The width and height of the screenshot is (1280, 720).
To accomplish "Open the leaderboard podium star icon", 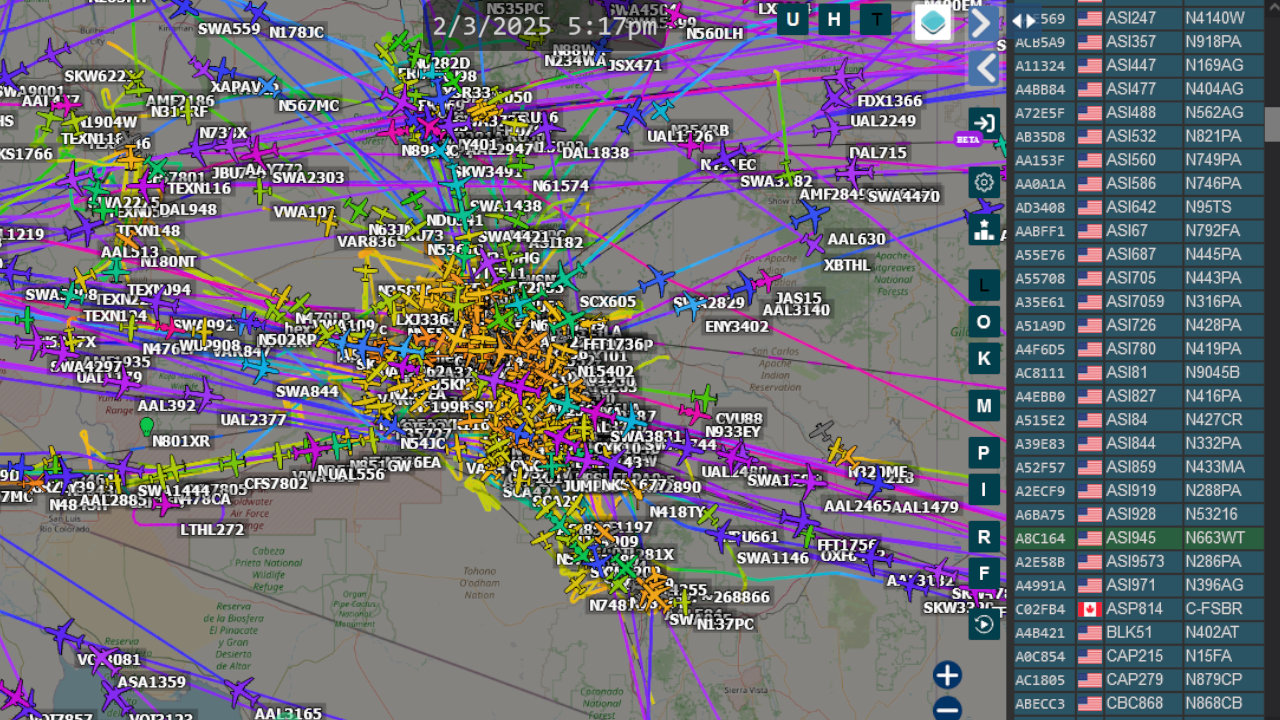I will click(x=984, y=230).
